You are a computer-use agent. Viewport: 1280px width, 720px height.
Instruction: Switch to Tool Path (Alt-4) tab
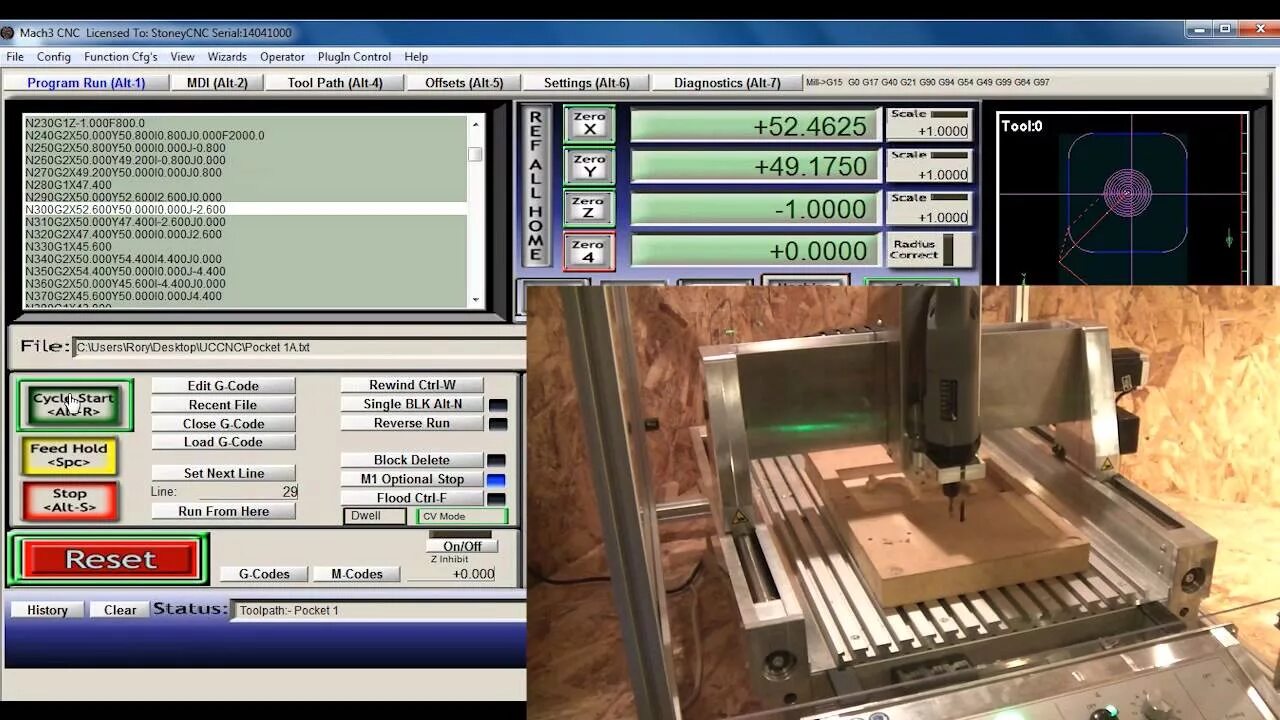coord(335,83)
